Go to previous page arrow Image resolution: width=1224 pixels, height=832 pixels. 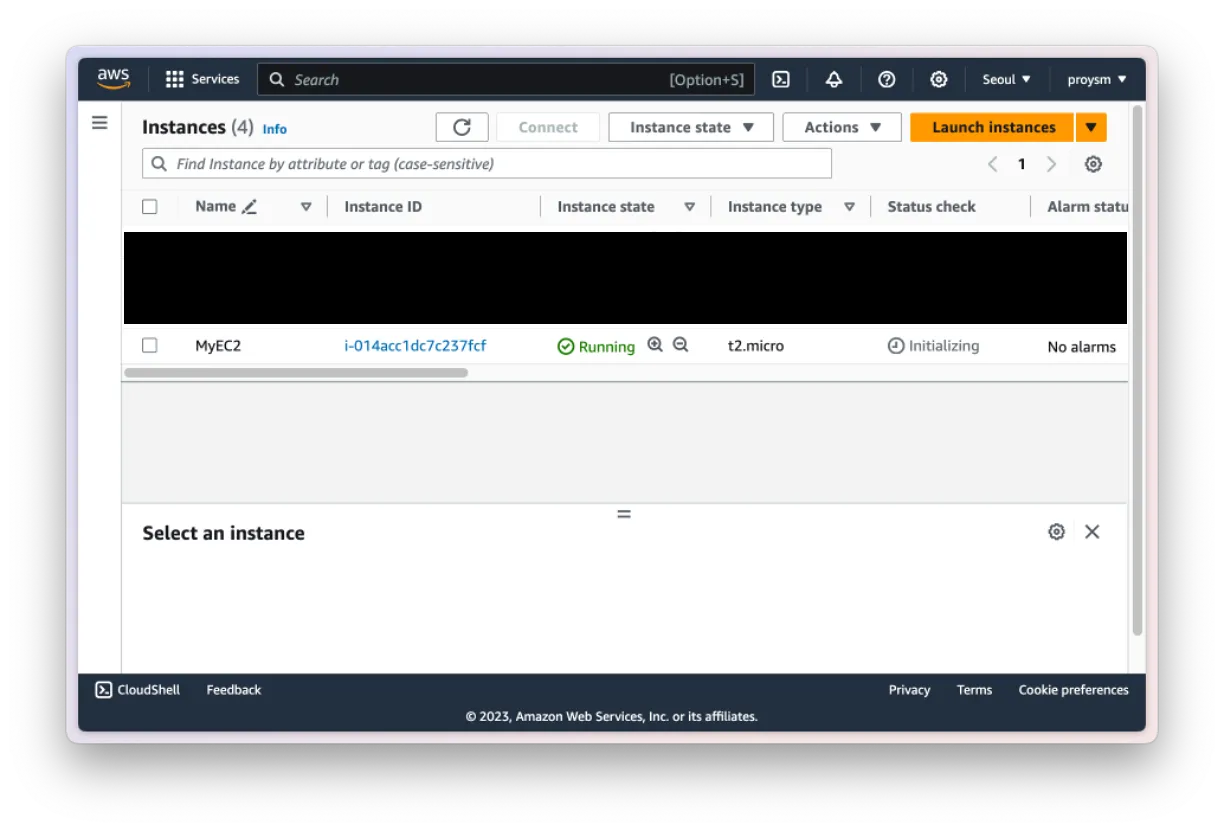tap(992, 164)
